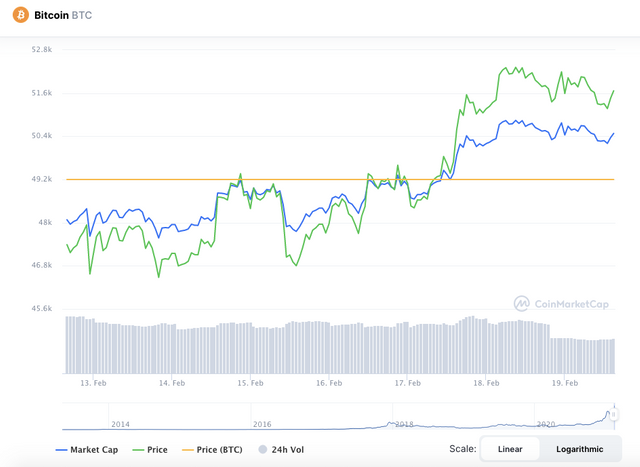Toggle the Market Cap legend series
This screenshot has width=640, height=467.
pyautogui.click(x=87, y=449)
